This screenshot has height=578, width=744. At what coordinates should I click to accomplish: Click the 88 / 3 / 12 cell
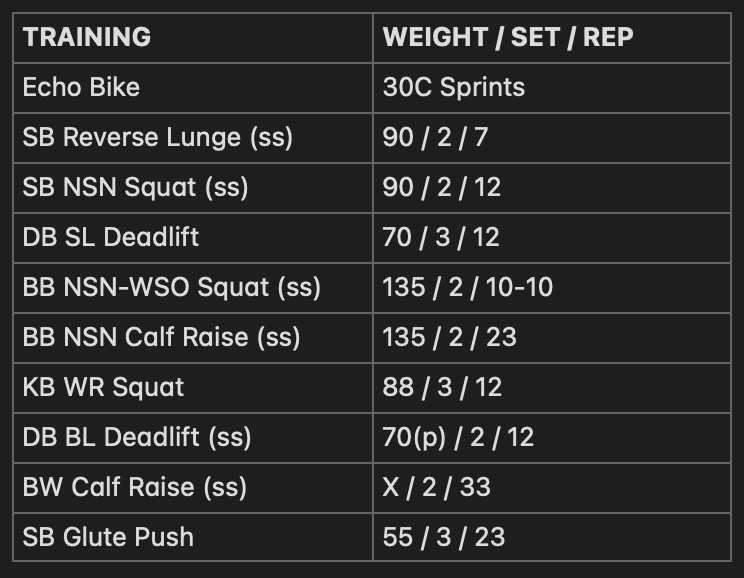552,388
